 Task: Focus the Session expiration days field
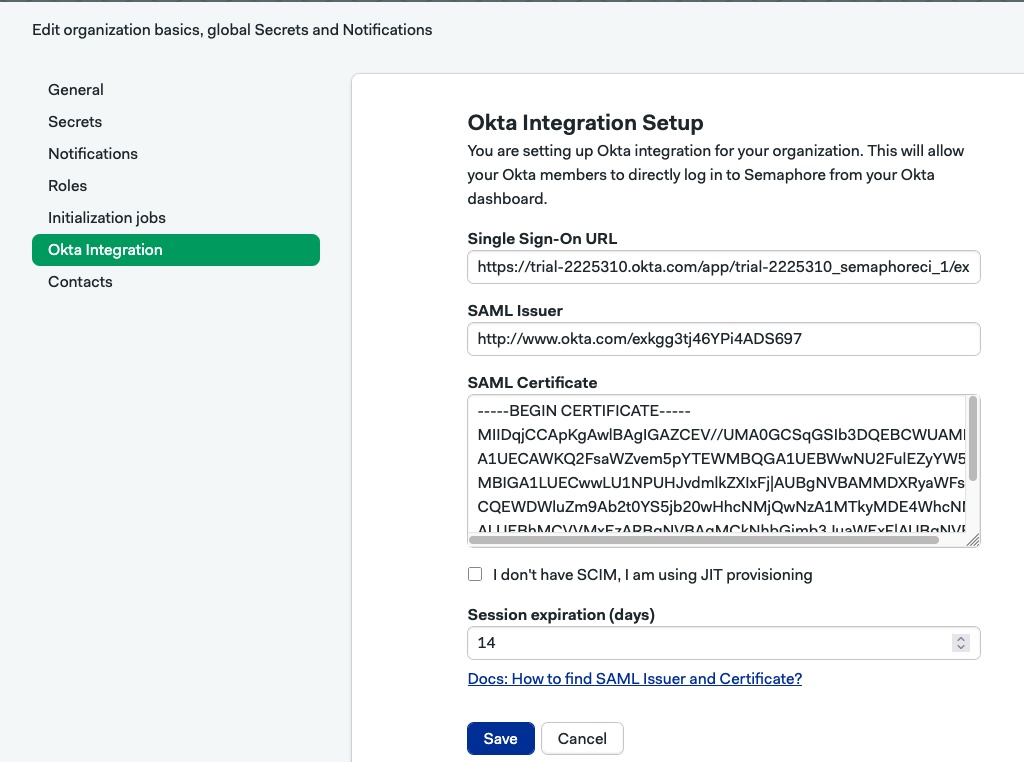pos(700,642)
